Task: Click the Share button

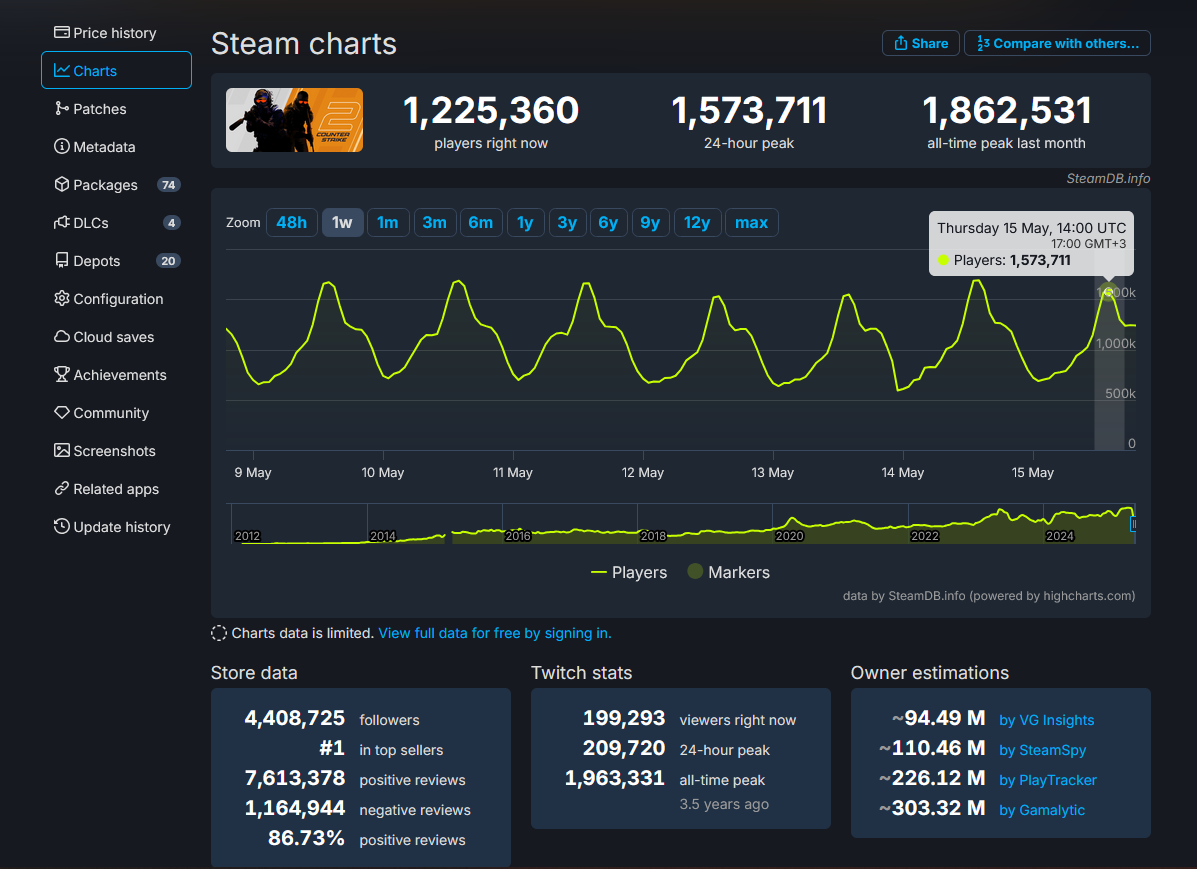Action: 921,43
